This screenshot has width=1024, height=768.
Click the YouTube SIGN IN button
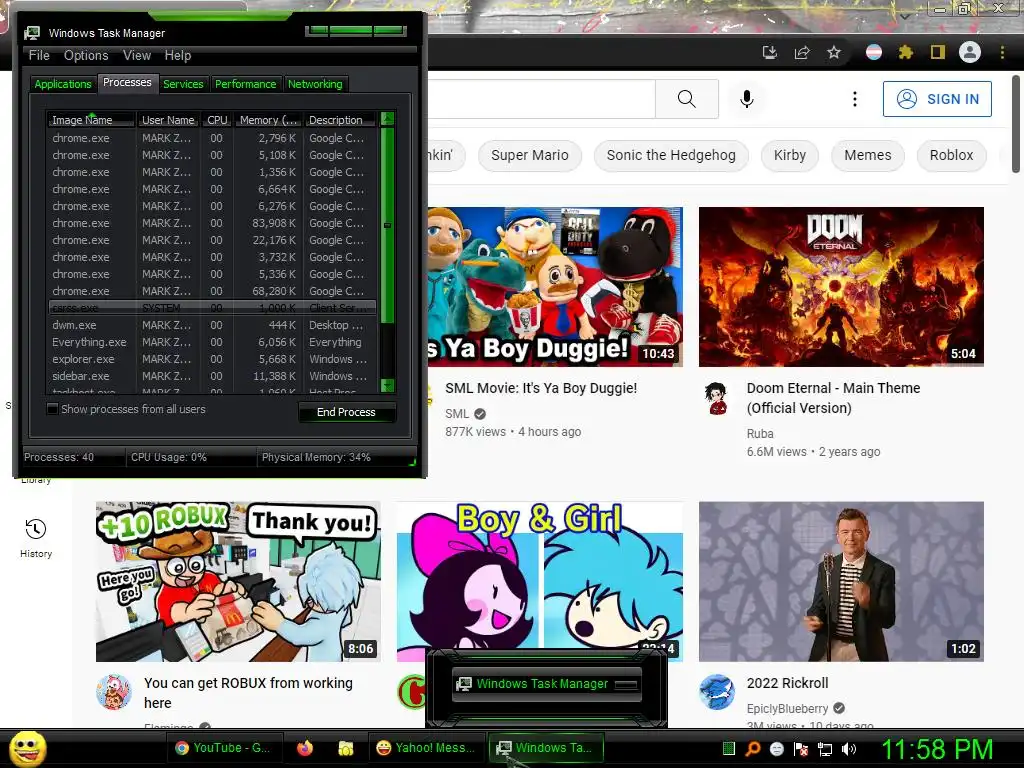tap(937, 99)
